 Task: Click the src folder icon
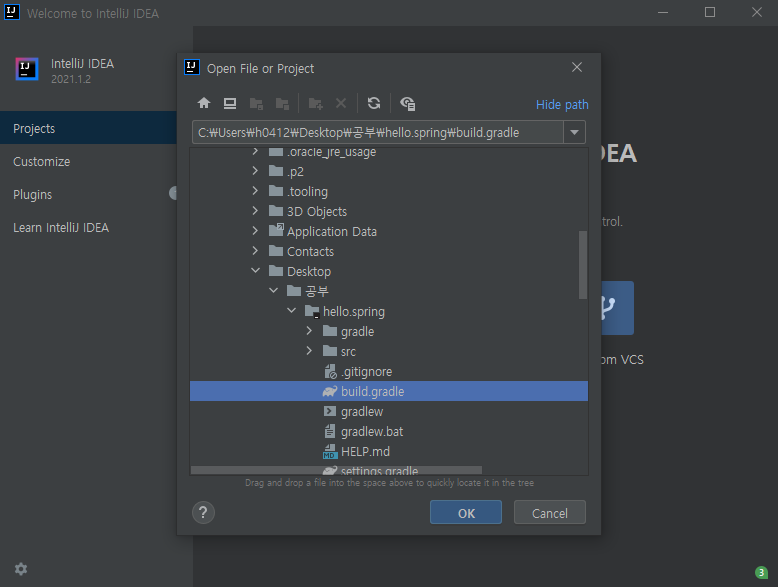pyautogui.click(x=330, y=351)
